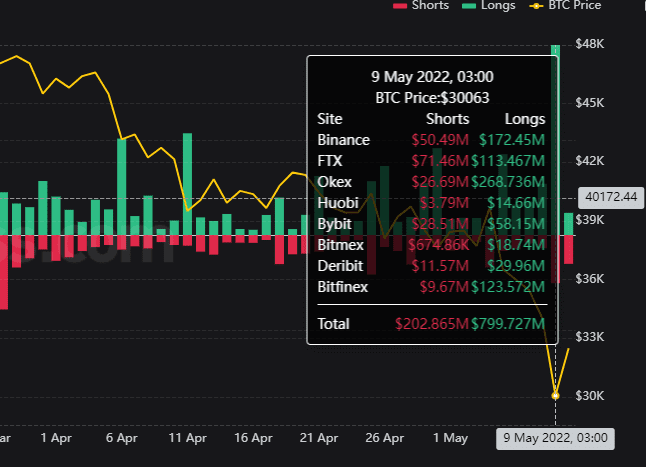Click the 11 Apr date axis label
646x467 pixels.
tap(187, 438)
